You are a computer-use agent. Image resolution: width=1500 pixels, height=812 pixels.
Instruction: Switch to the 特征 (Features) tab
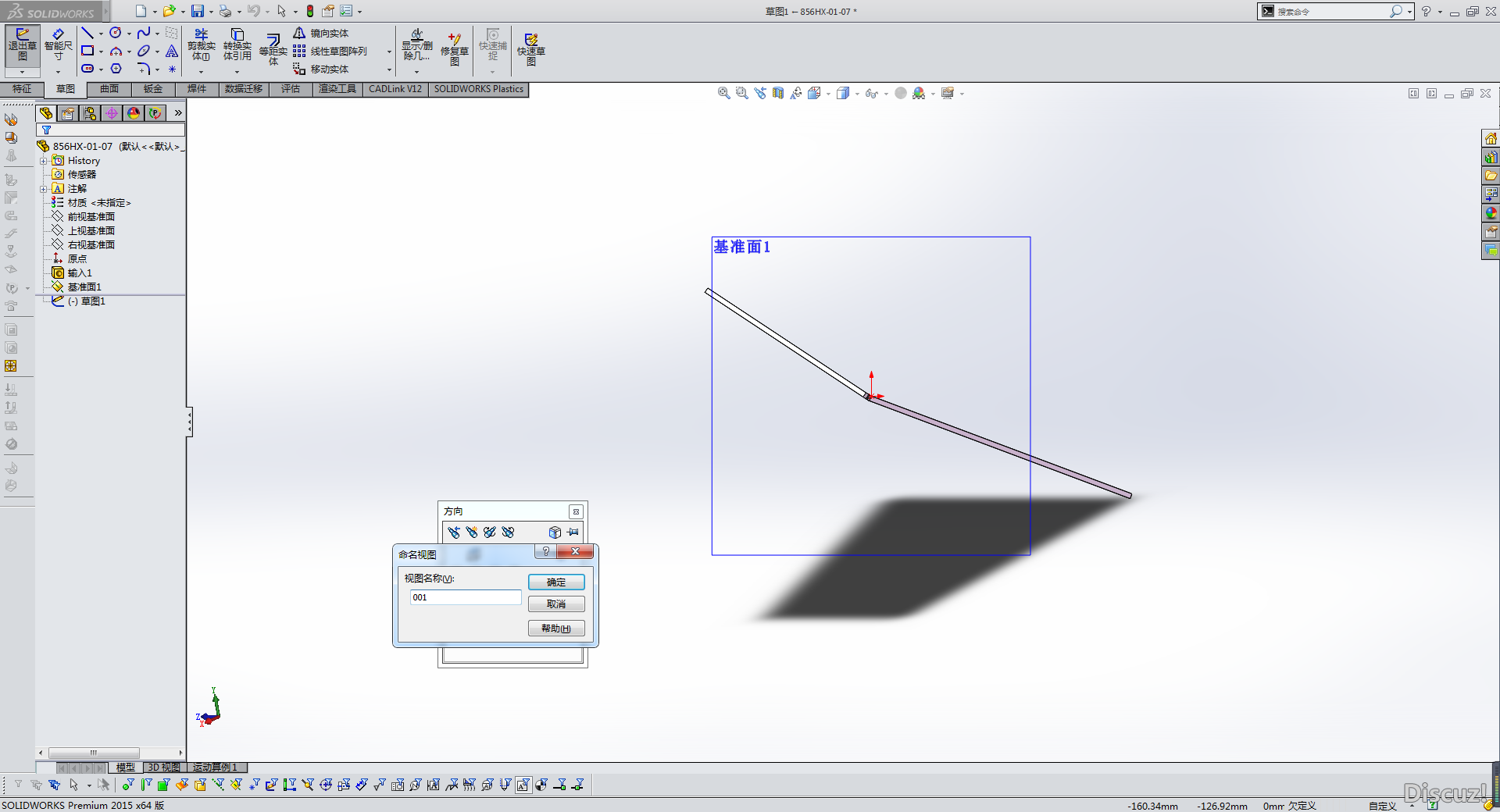pyautogui.click(x=22, y=89)
